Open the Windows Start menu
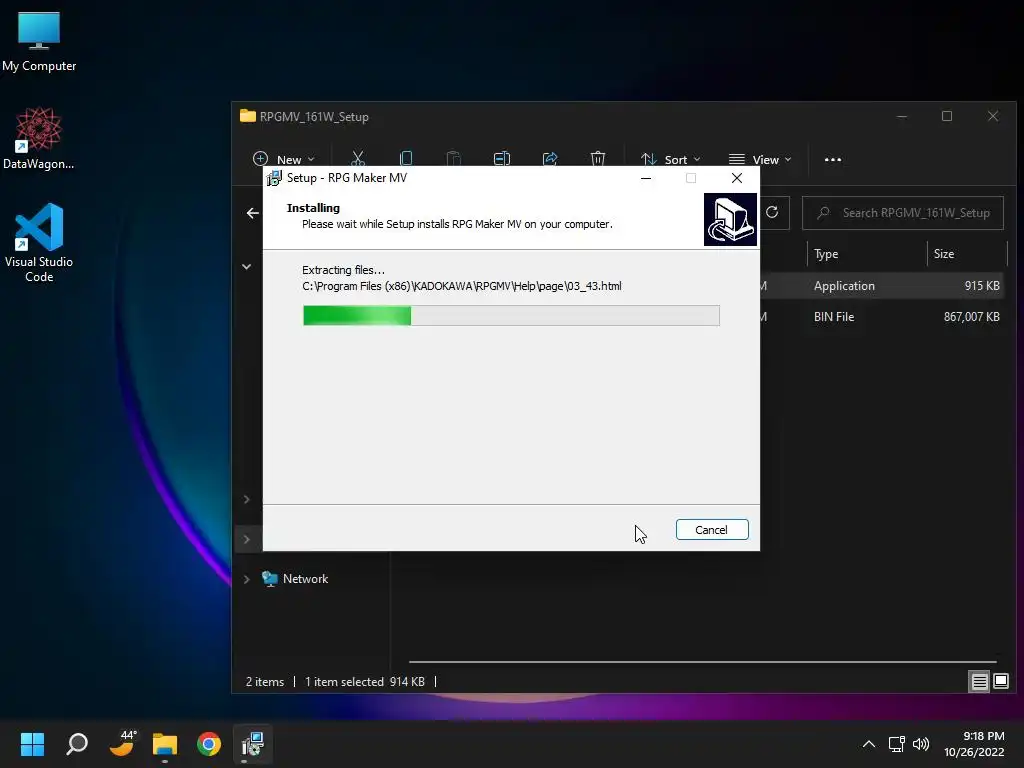 click(32, 744)
